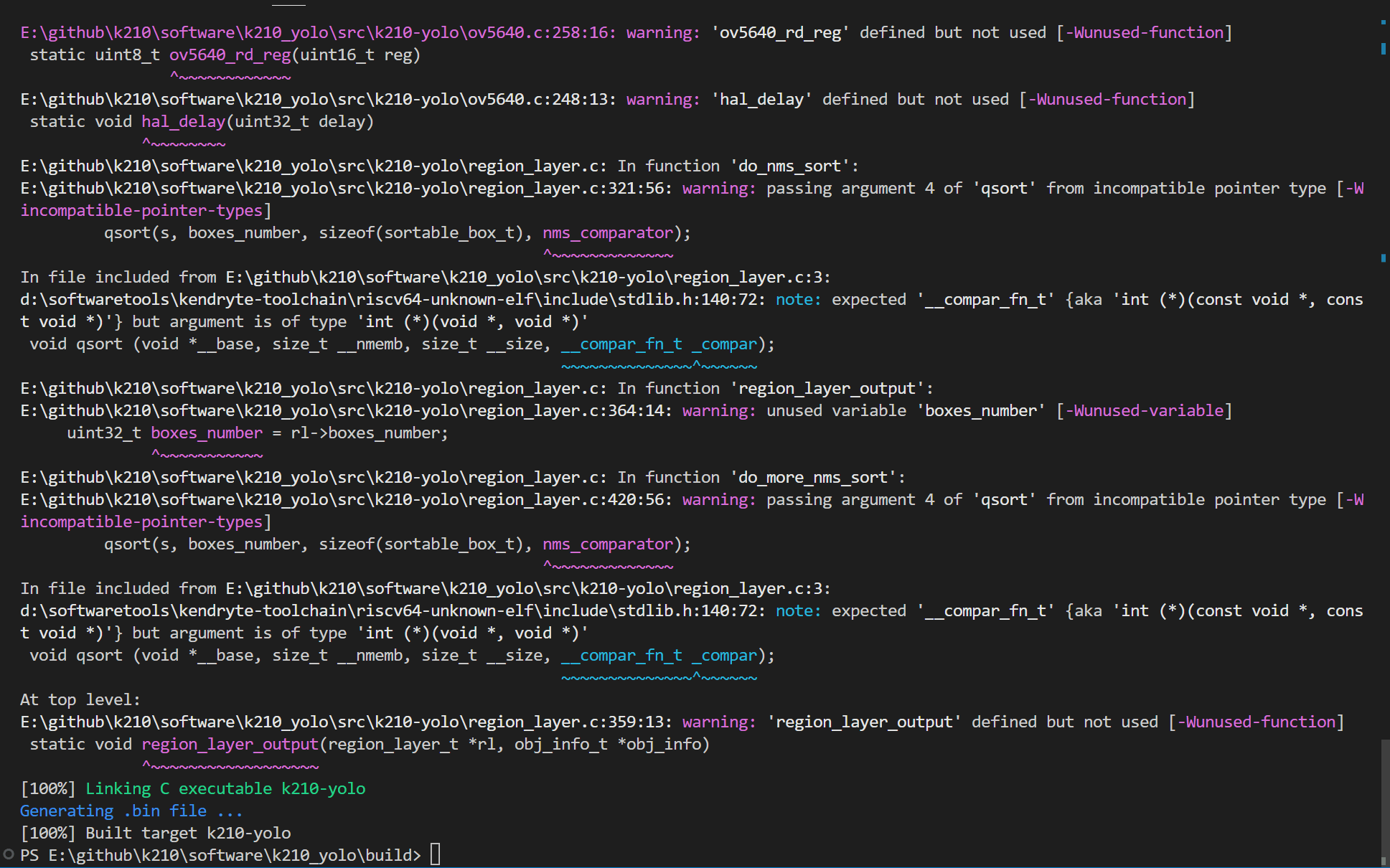1390x868 pixels.
Task: Click the '[100%] Built target k210-yolo' line
Action: [156, 834]
